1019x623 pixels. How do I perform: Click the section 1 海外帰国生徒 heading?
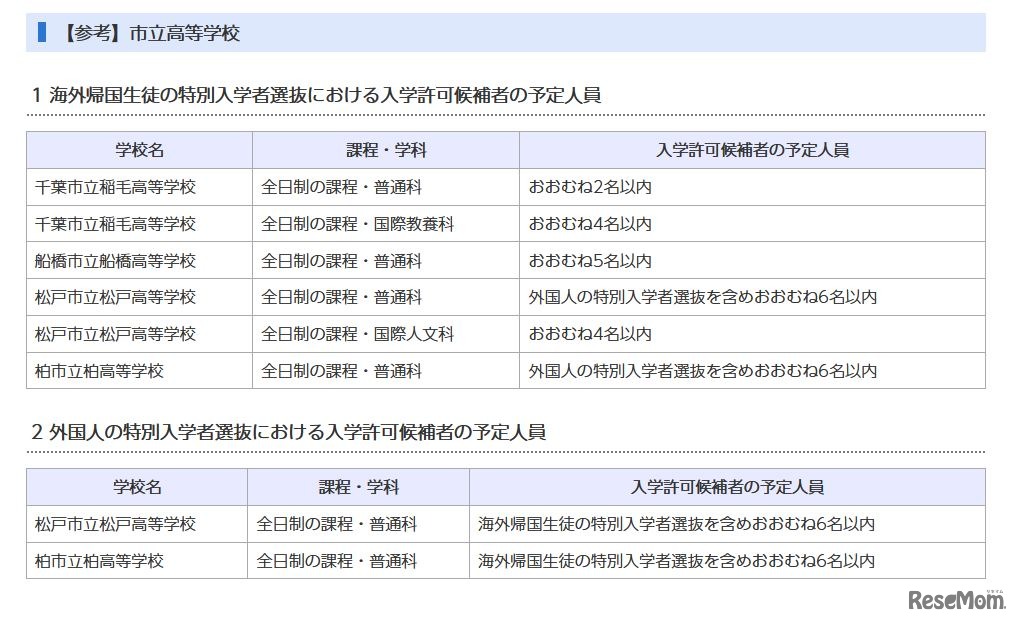(x=316, y=95)
